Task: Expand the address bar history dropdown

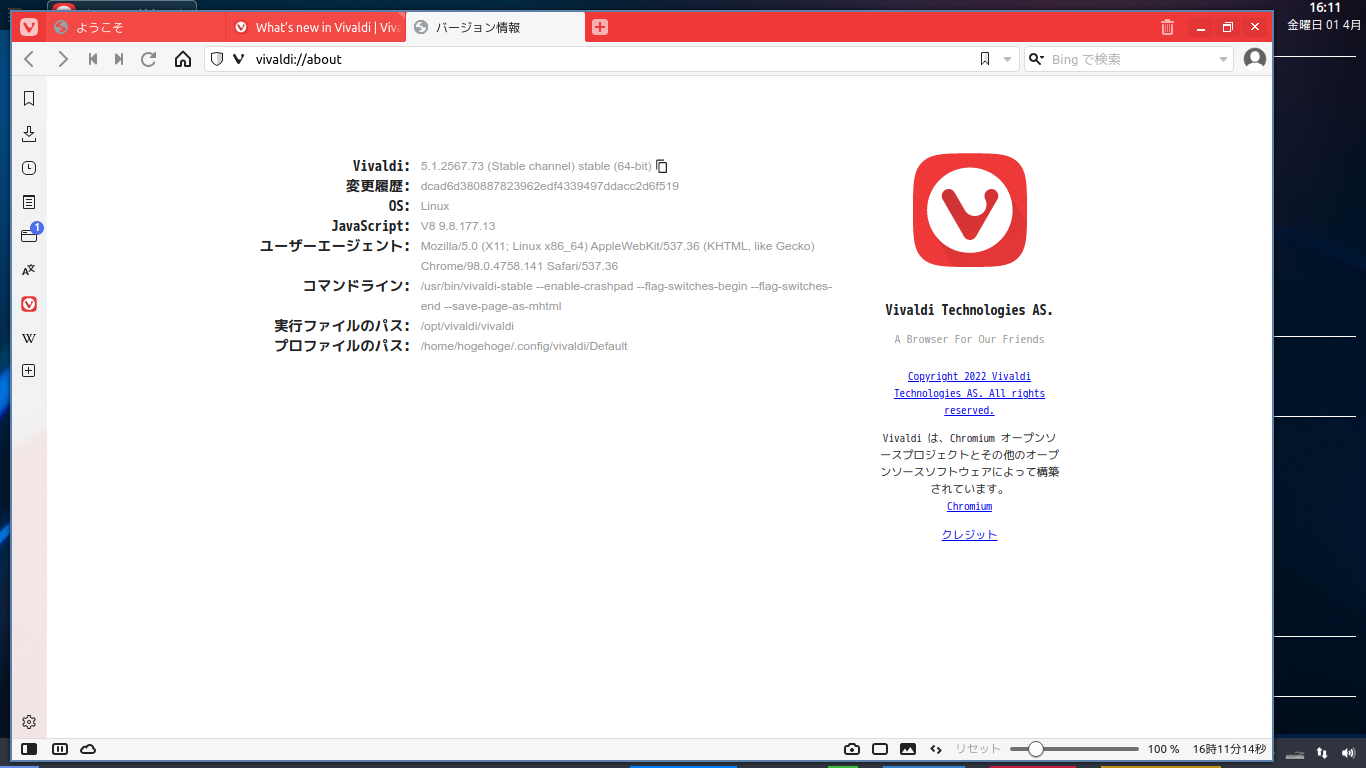Action: point(1008,59)
